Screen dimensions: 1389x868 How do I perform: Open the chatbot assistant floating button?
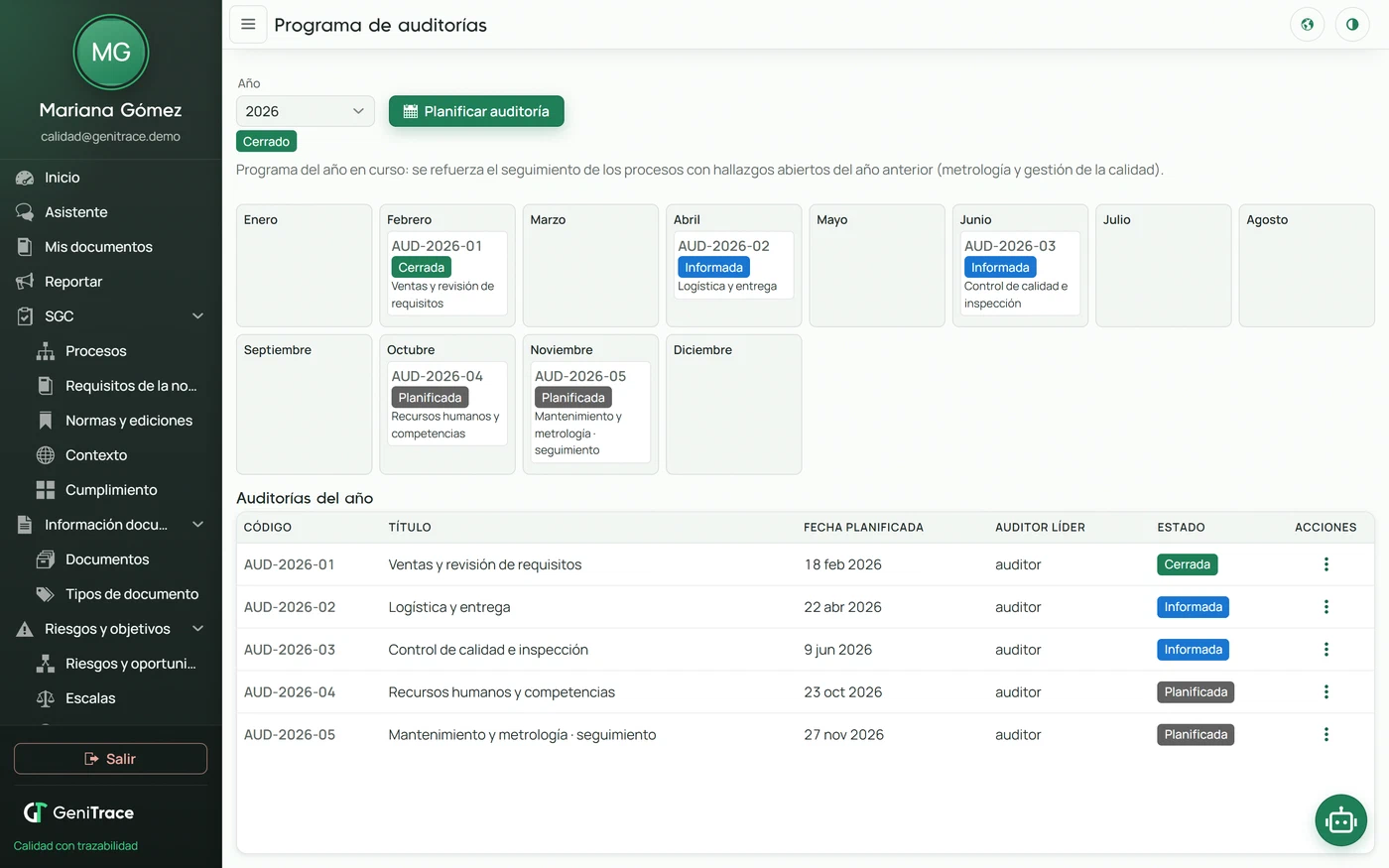[1340, 820]
